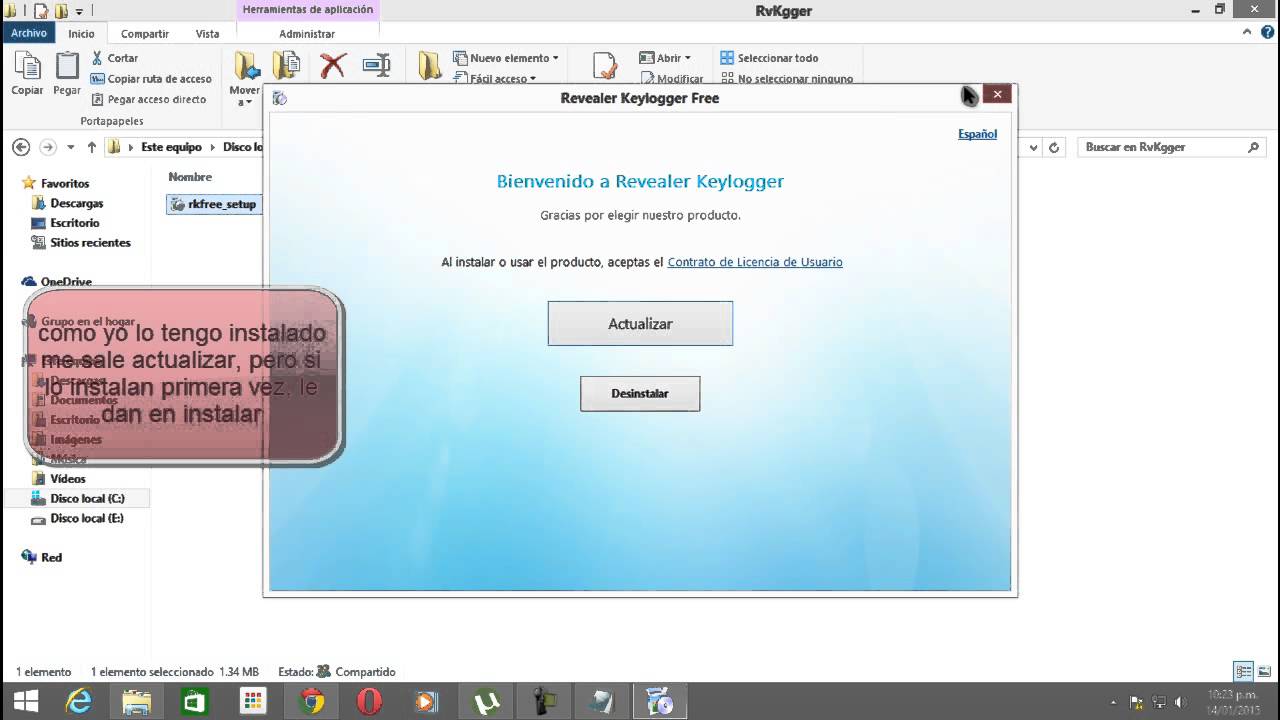The height and width of the screenshot is (720, 1280).
Task: Expand the address bar history dropdown
Action: (1033, 147)
